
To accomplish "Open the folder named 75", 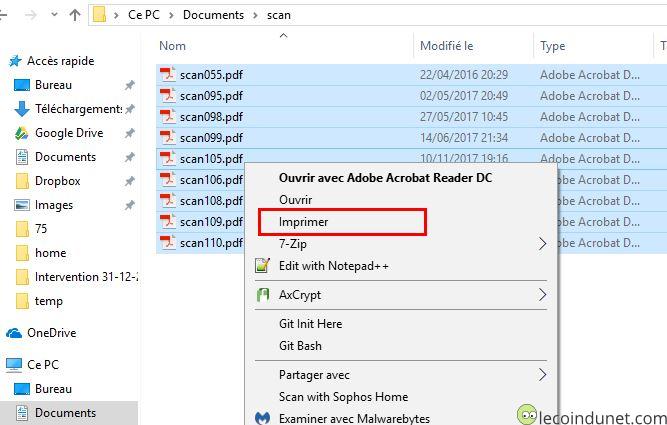I will tap(41, 229).
